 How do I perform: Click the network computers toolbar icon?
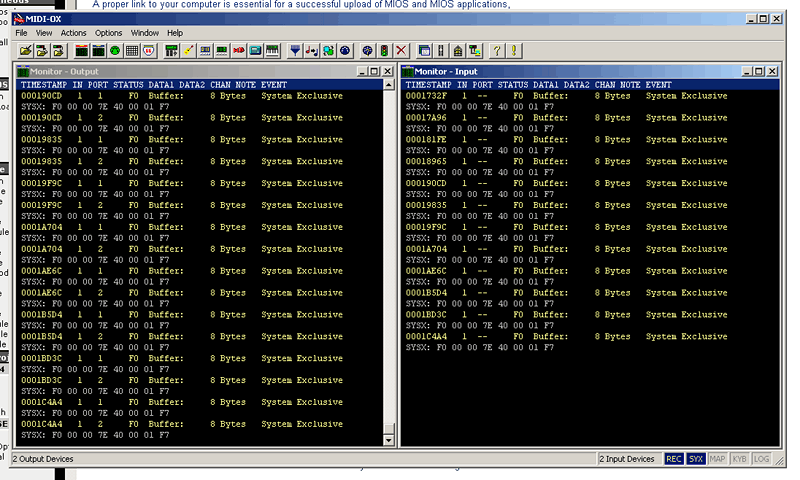tap(474, 50)
